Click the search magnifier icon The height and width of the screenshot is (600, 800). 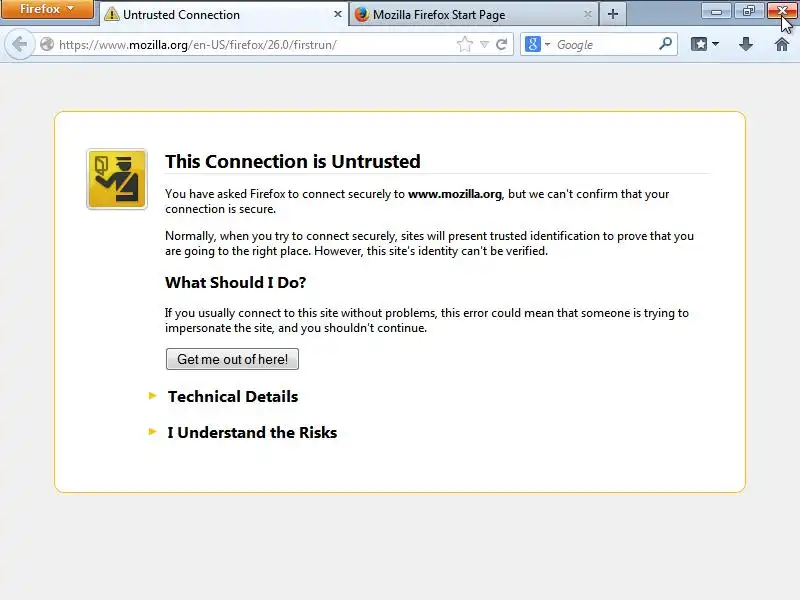(x=665, y=44)
